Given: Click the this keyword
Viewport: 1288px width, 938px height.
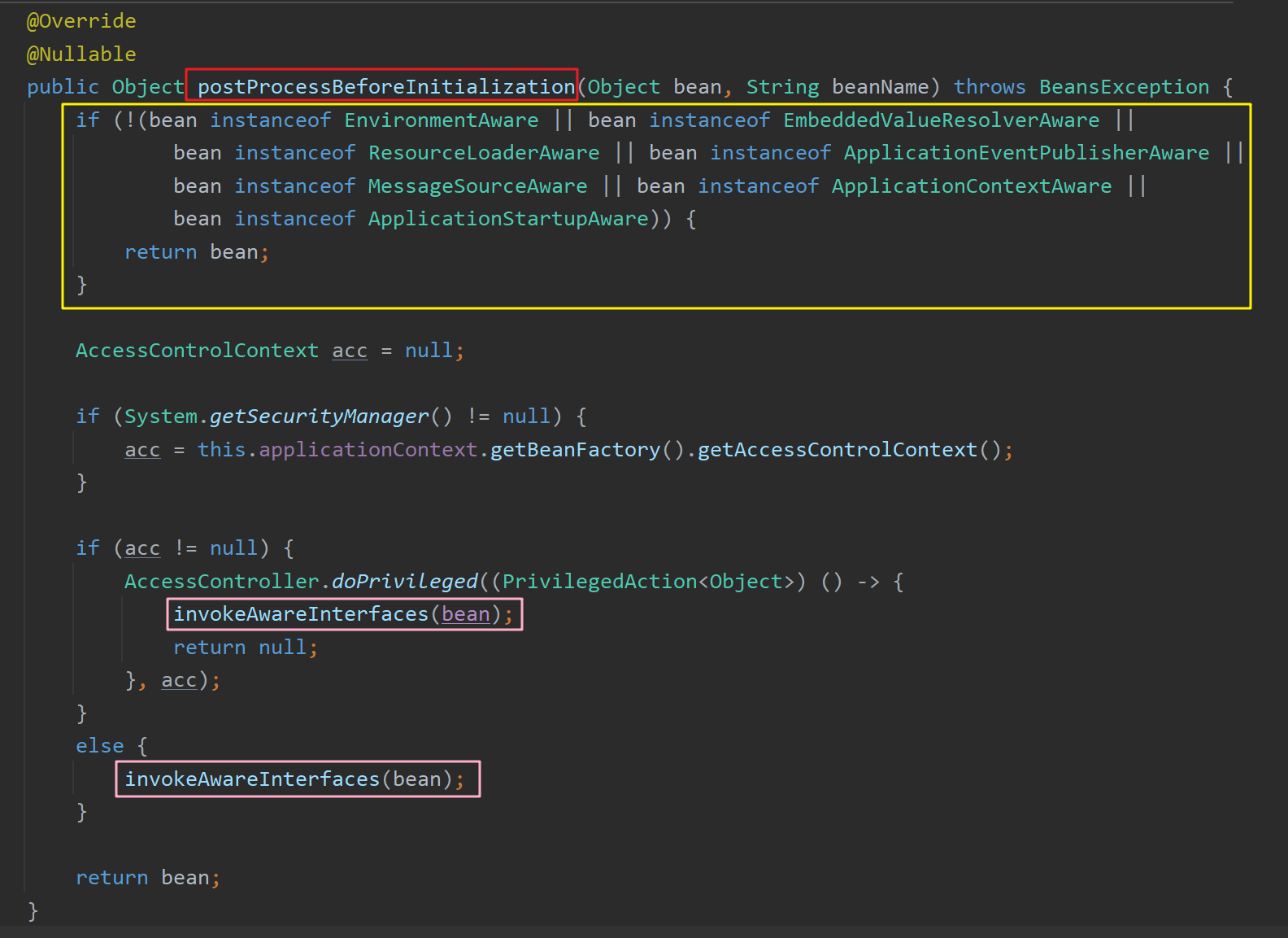Looking at the screenshot, I should tap(221, 450).
